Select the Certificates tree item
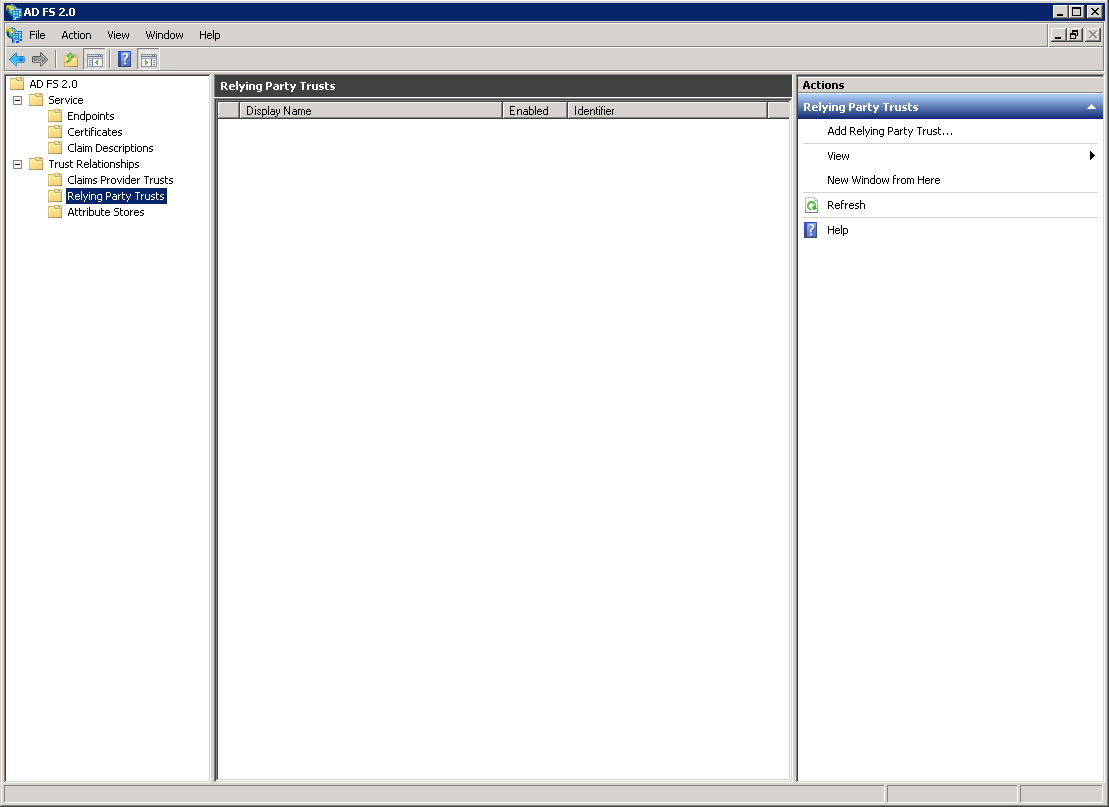The image size is (1109, 807). click(95, 132)
